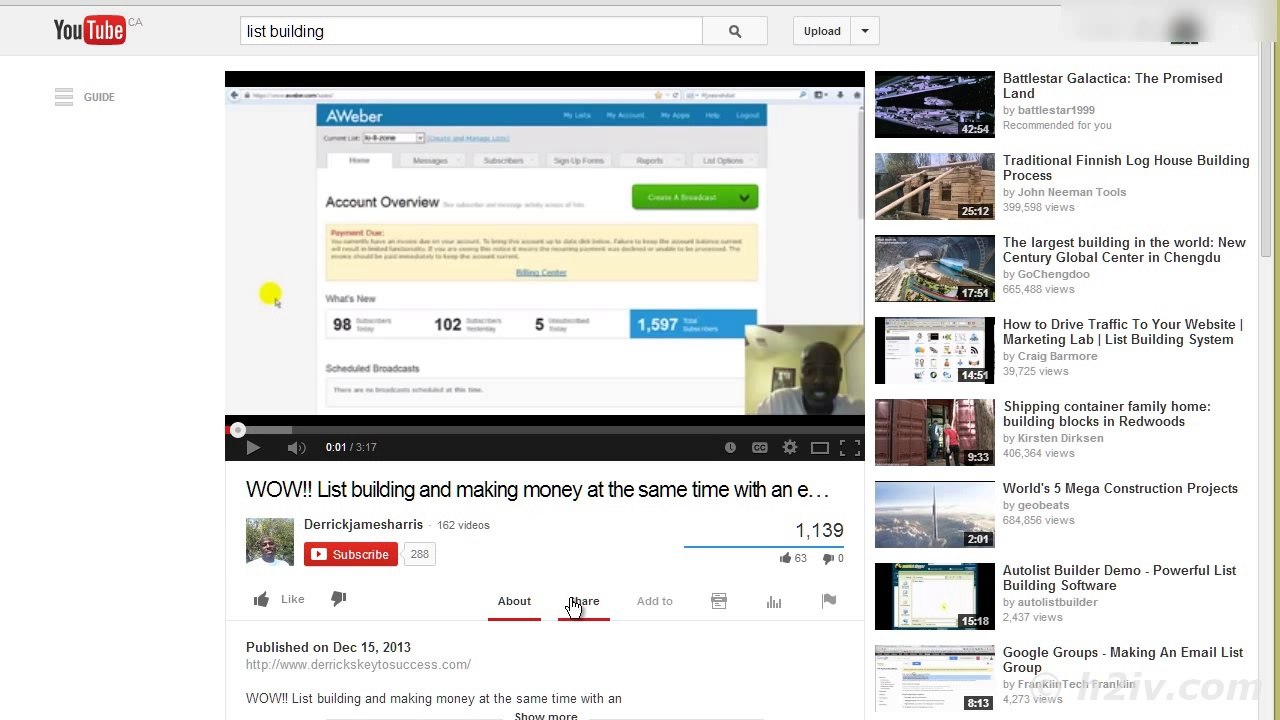Click the search magnifier button
This screenshot has width=1280, height=720.
735,31
